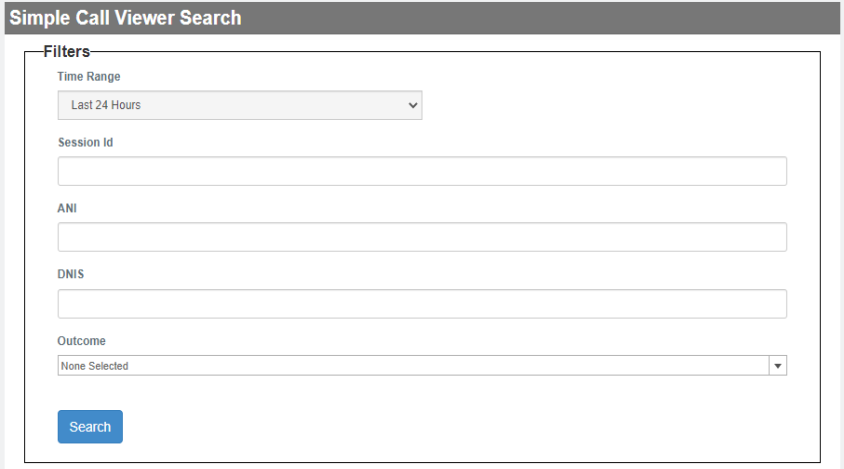Screen dimensions: 844x469
Task: Click the Outcome dropdown triangle arrow button
Action: pos(777,366)
